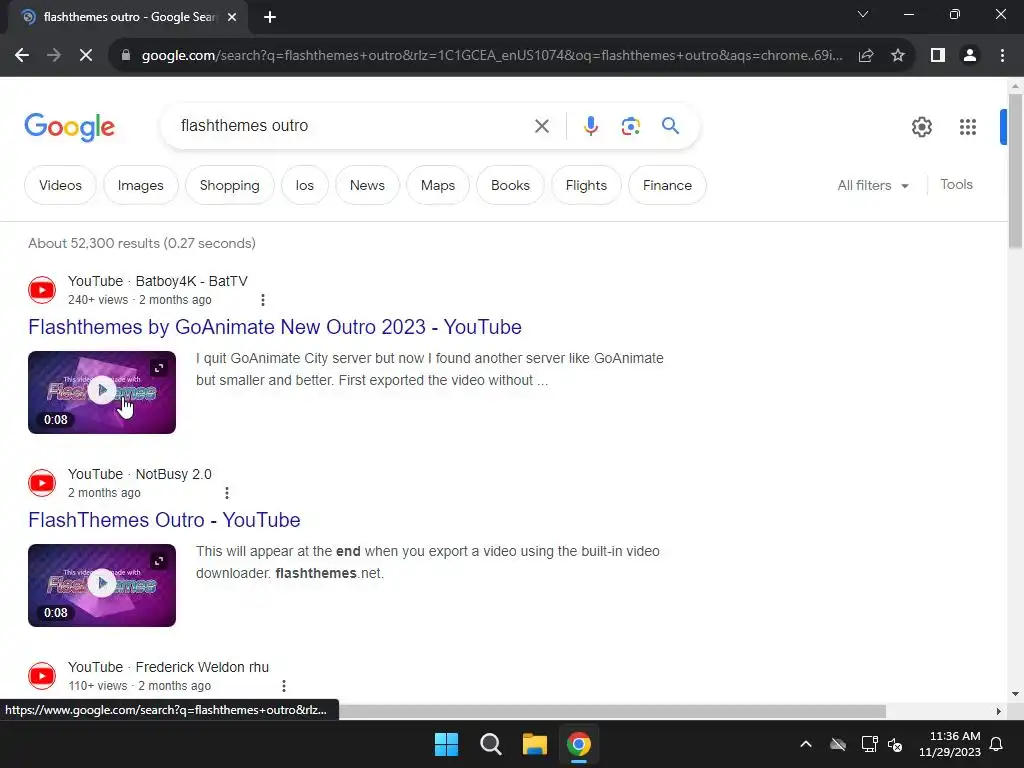Open the tab search chevron
This screenshot has height=768, width=1024.
click(863, 14)
